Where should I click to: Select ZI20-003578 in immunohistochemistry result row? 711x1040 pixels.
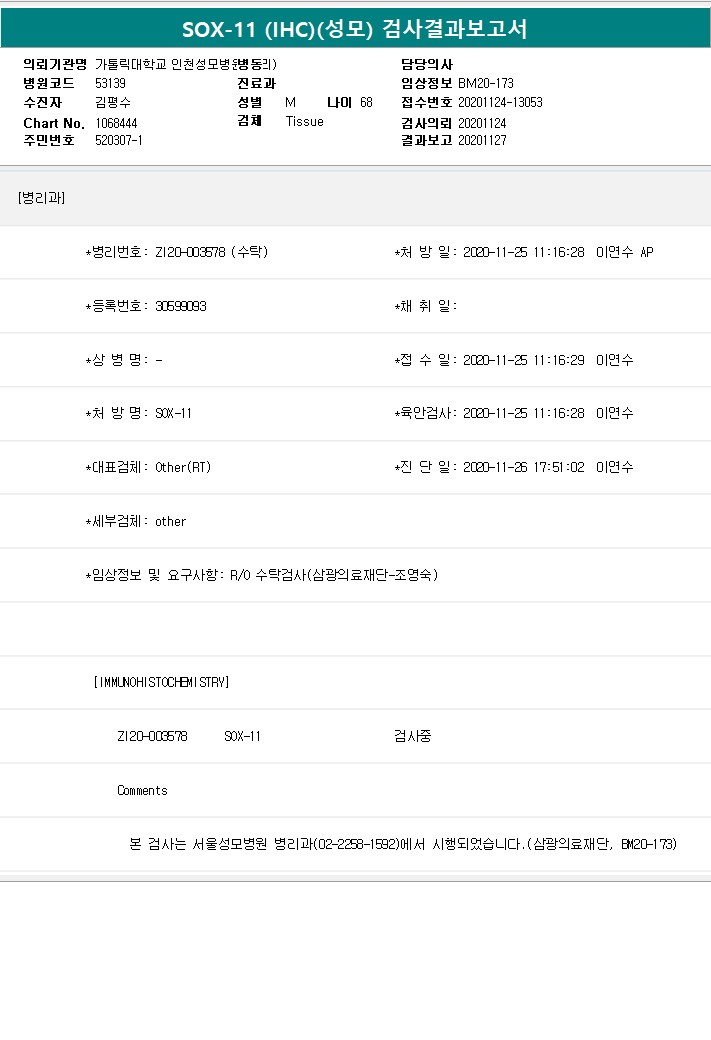[152, 736]
